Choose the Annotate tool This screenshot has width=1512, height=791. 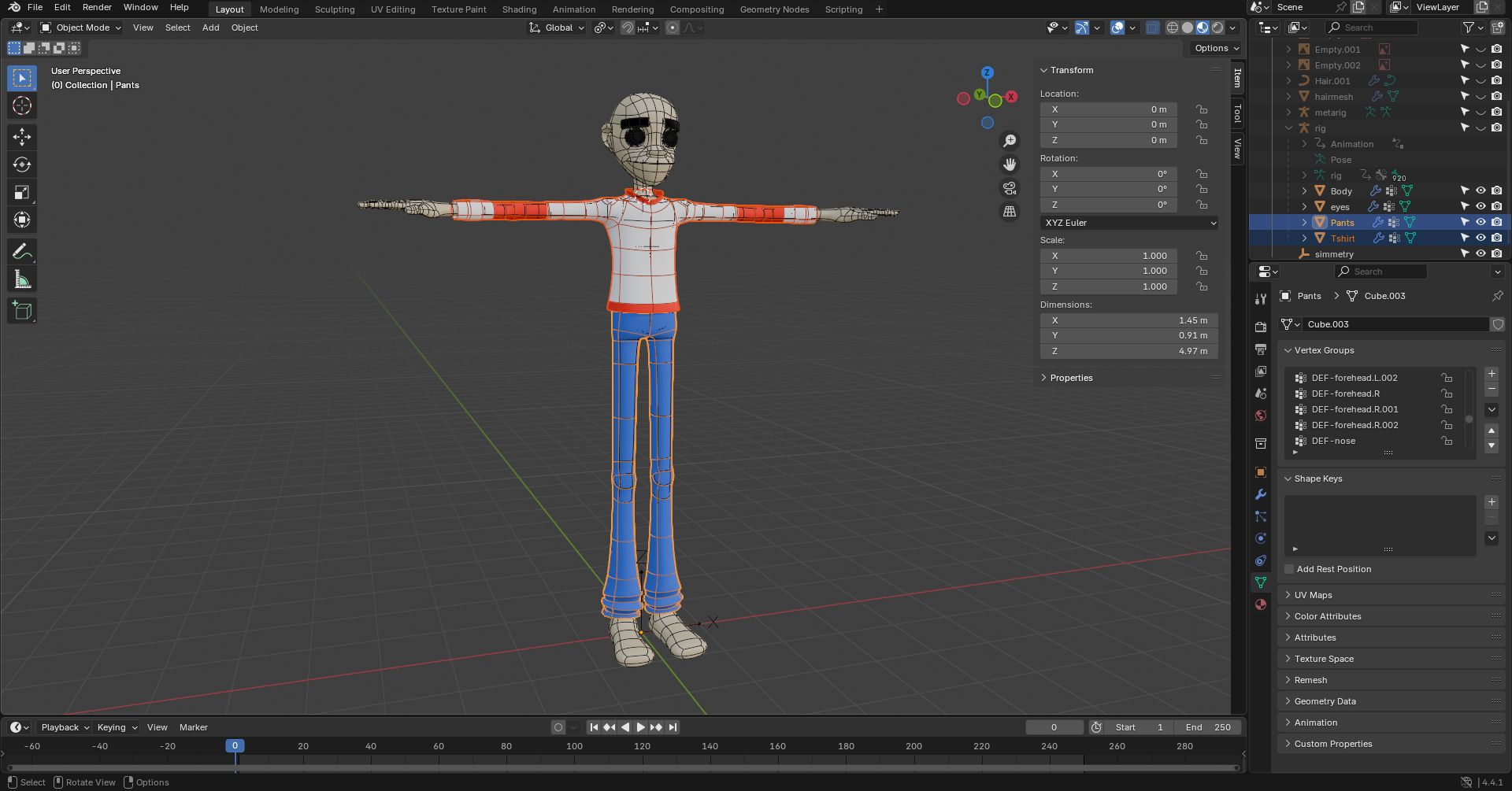[21, 252]
